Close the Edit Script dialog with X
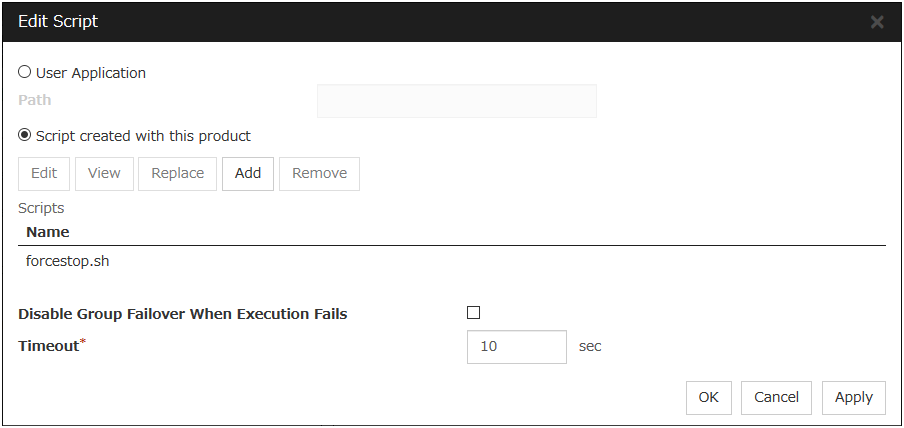Viewport: 904px width, 428px height. (x=877, y=22)
